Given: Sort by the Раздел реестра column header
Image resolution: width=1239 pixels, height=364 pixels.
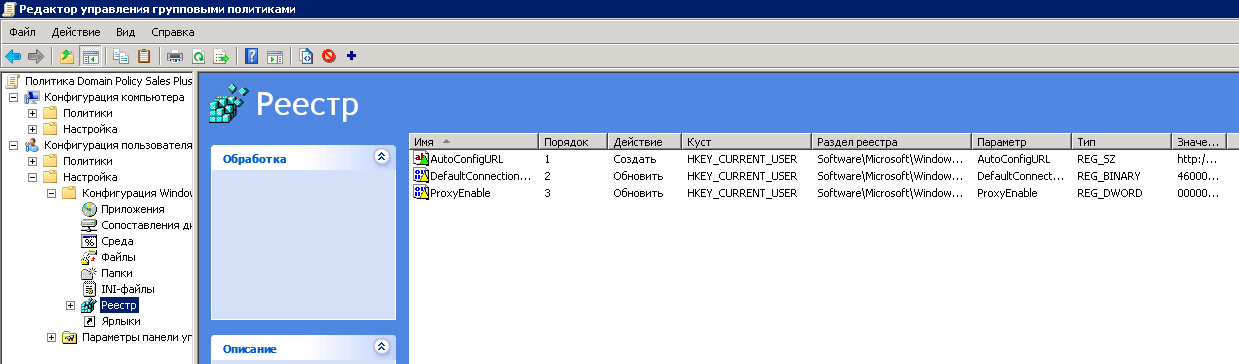Looking at the screenshot, I should point(892,141).
